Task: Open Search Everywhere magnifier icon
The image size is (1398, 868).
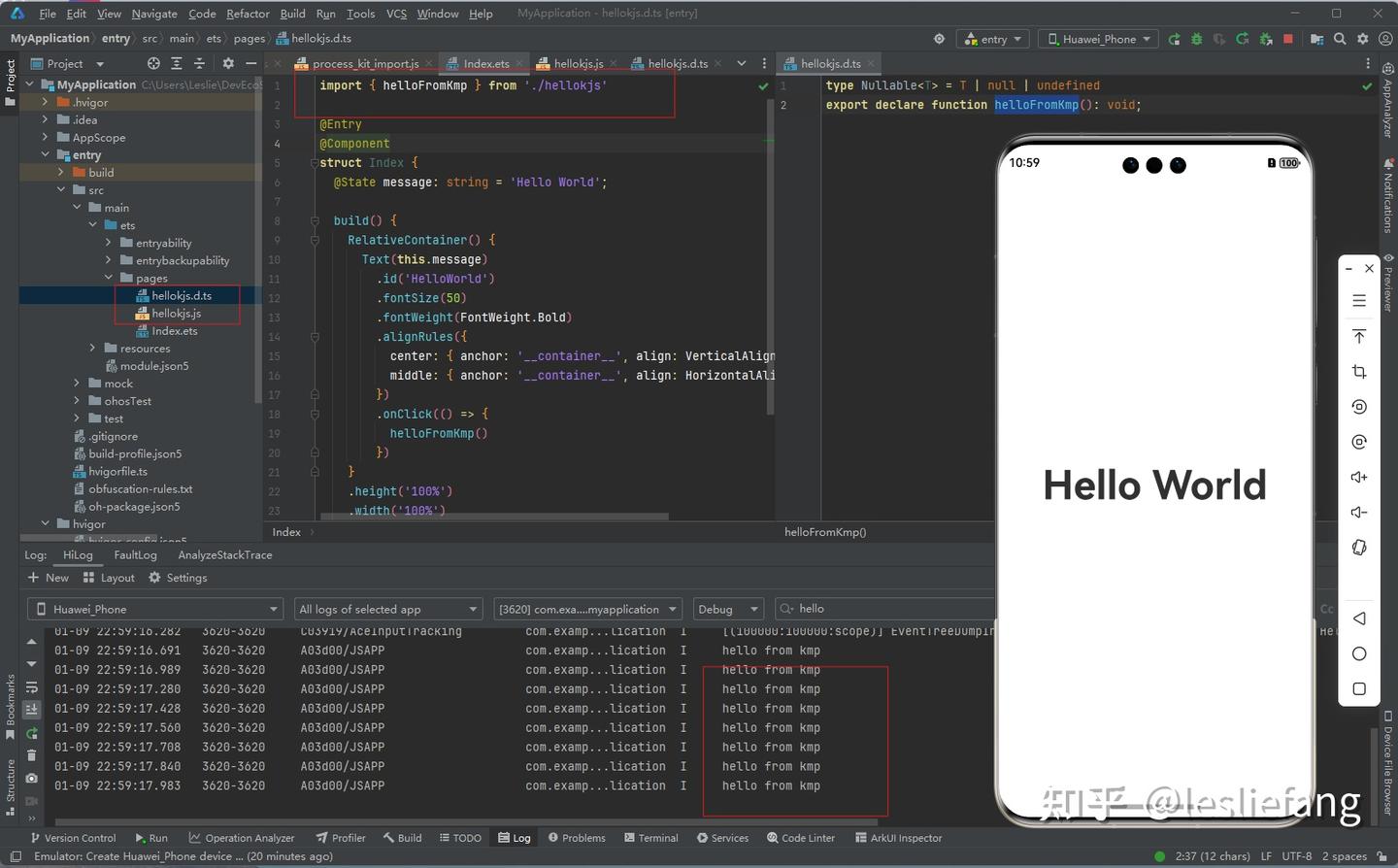Action: click(x=1341, y=39)
